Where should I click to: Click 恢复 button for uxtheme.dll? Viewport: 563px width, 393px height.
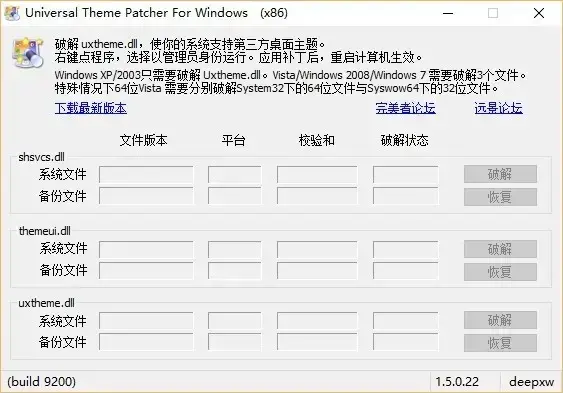500,343
